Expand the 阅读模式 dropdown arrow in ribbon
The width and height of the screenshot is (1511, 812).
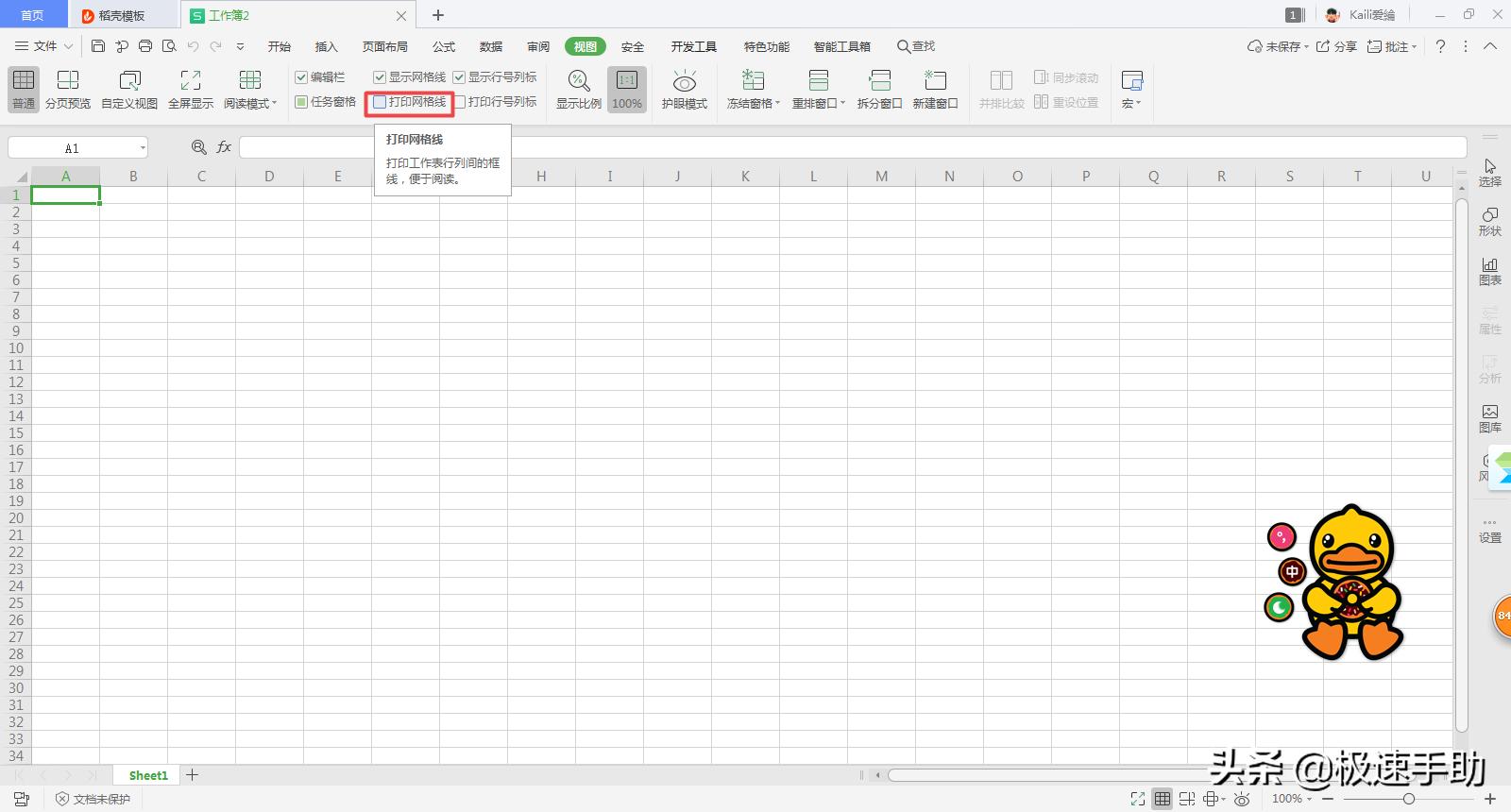tap(274, 104)
